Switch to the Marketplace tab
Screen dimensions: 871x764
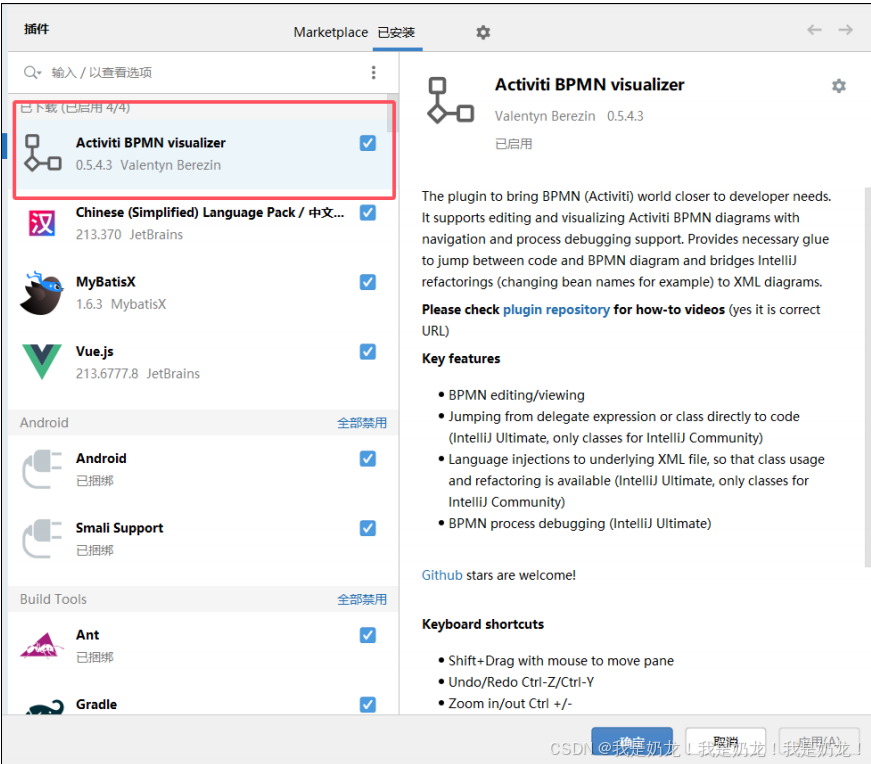[x=331, y=32]
